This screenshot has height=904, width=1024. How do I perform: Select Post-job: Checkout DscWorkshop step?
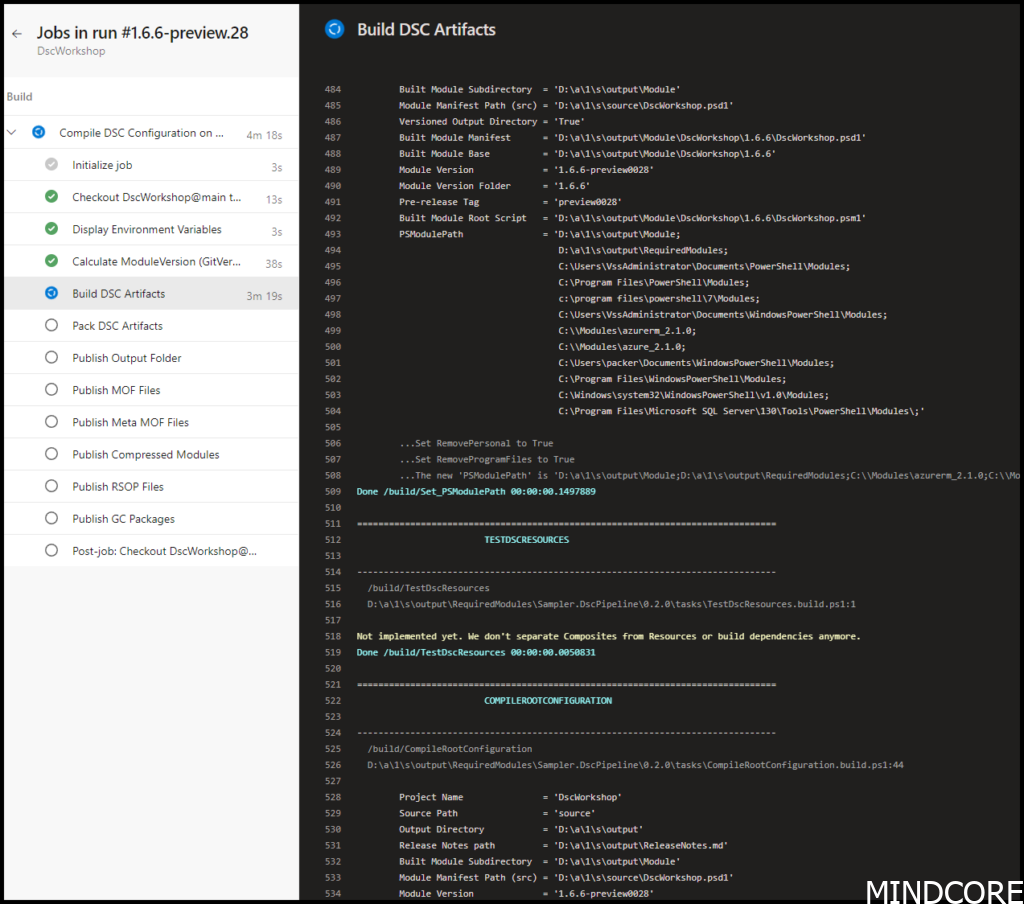click(x=164, y=551)
